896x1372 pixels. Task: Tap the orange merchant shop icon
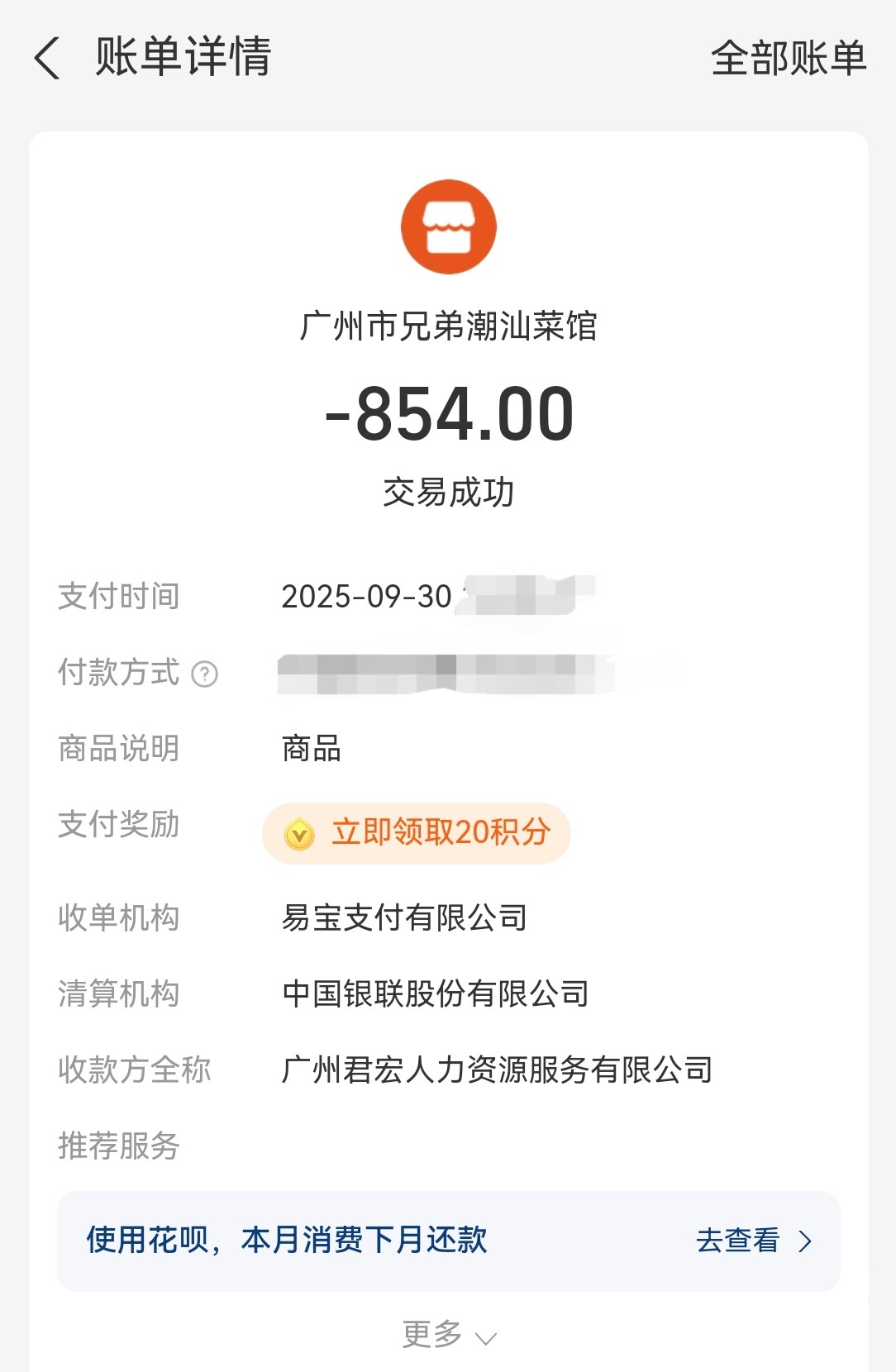click(448, 226)
